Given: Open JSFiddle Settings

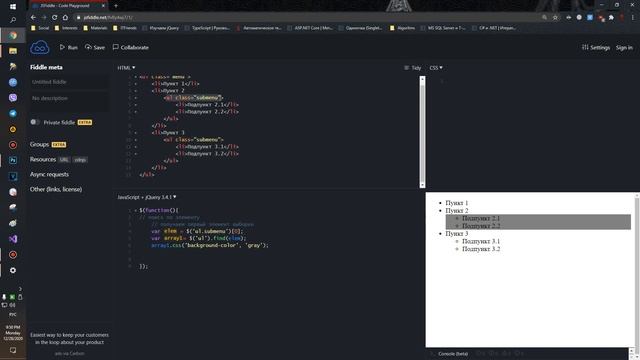Looking at the screenshot, I should [596, 47].
